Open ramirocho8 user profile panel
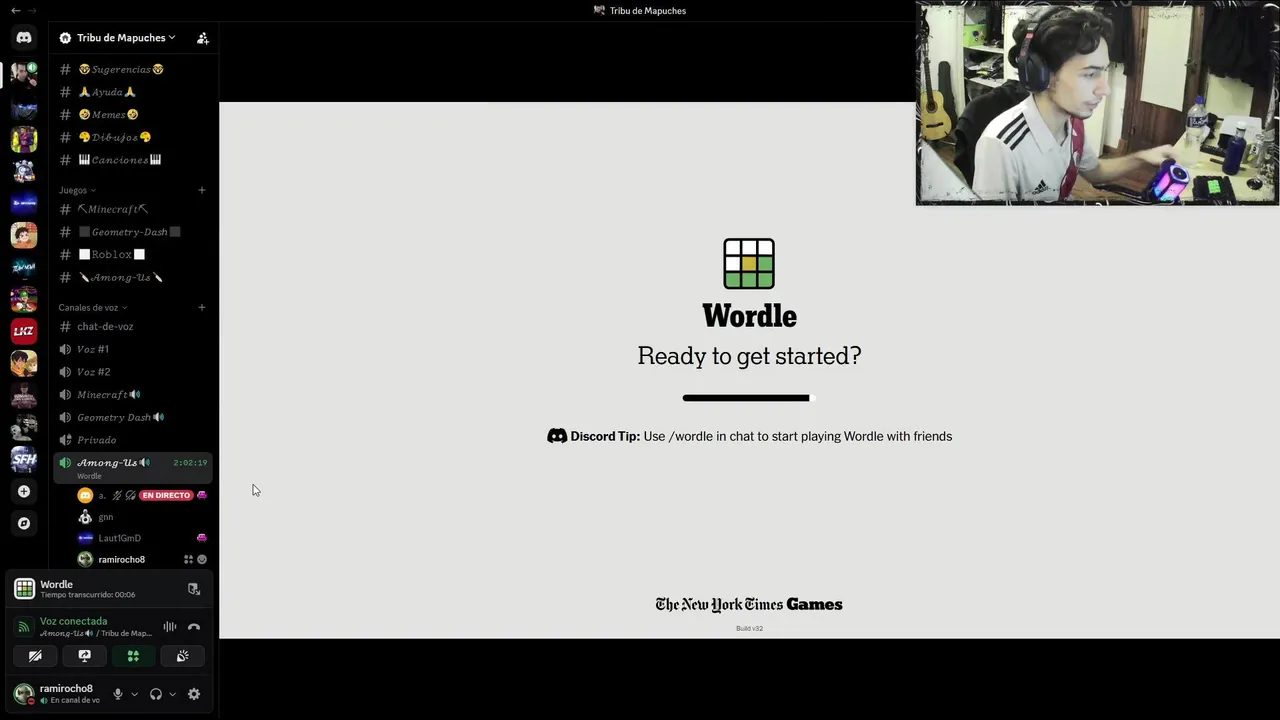Image resolution: width=1280 pixels, height=720 pixels. point(58,694)
